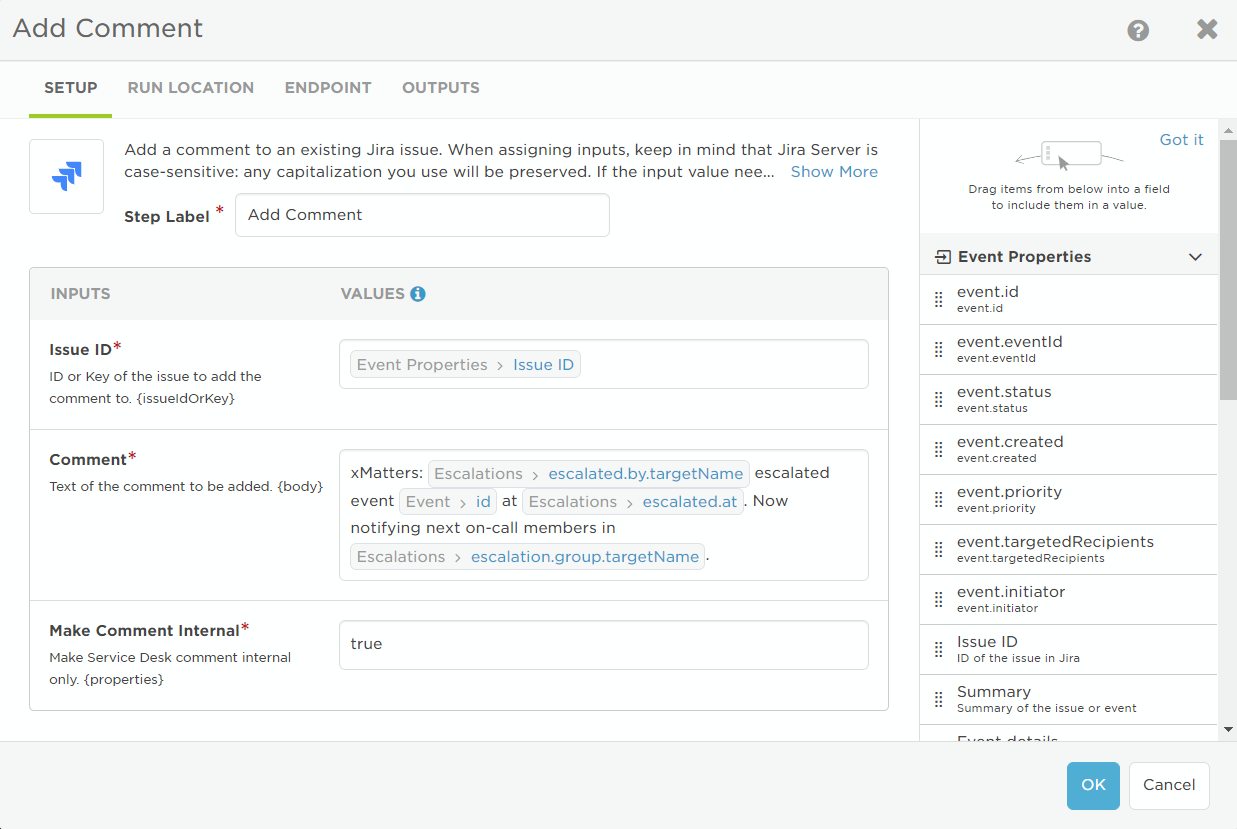Grab the drag handle for event.created
The height and width of the screenshot is (829, 1237).
pos(938,449)
